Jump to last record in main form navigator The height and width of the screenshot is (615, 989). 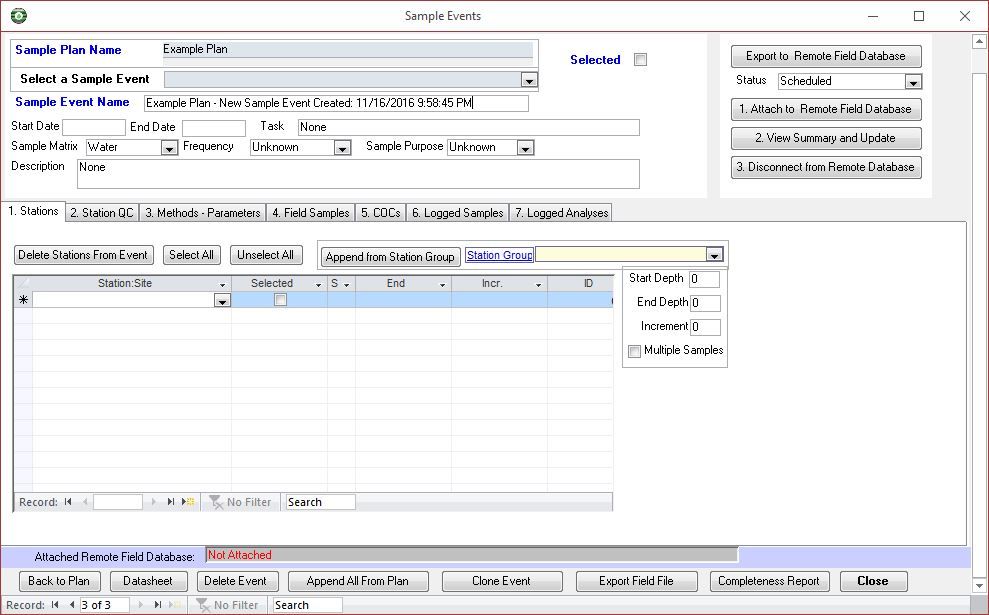pos(158,605)
